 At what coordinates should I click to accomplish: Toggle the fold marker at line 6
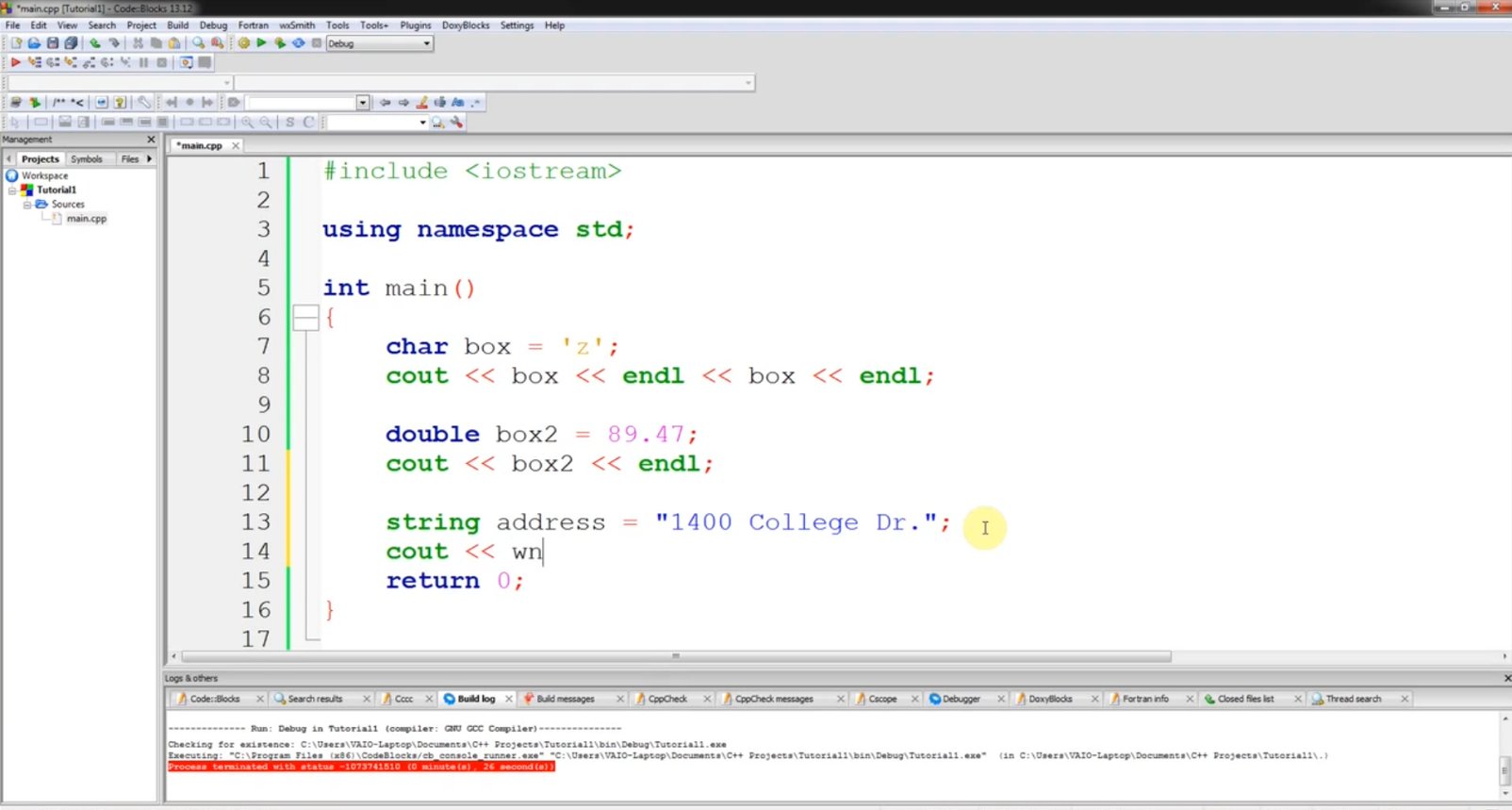pos(305,318)
